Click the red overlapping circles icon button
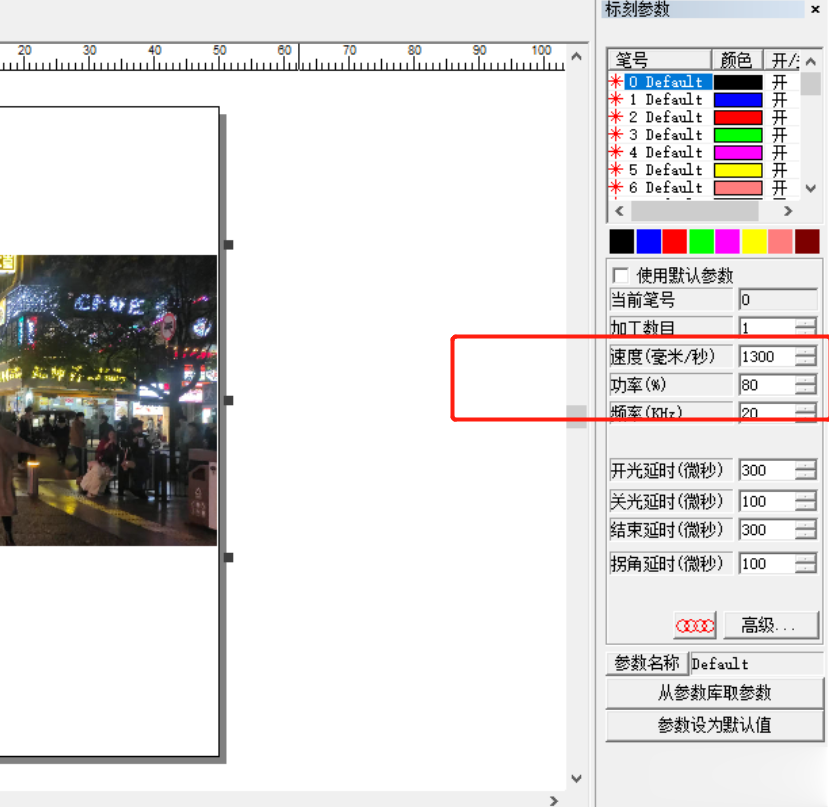Image resolution: width=829 pixels, height=807 pixels. (695, 626)
